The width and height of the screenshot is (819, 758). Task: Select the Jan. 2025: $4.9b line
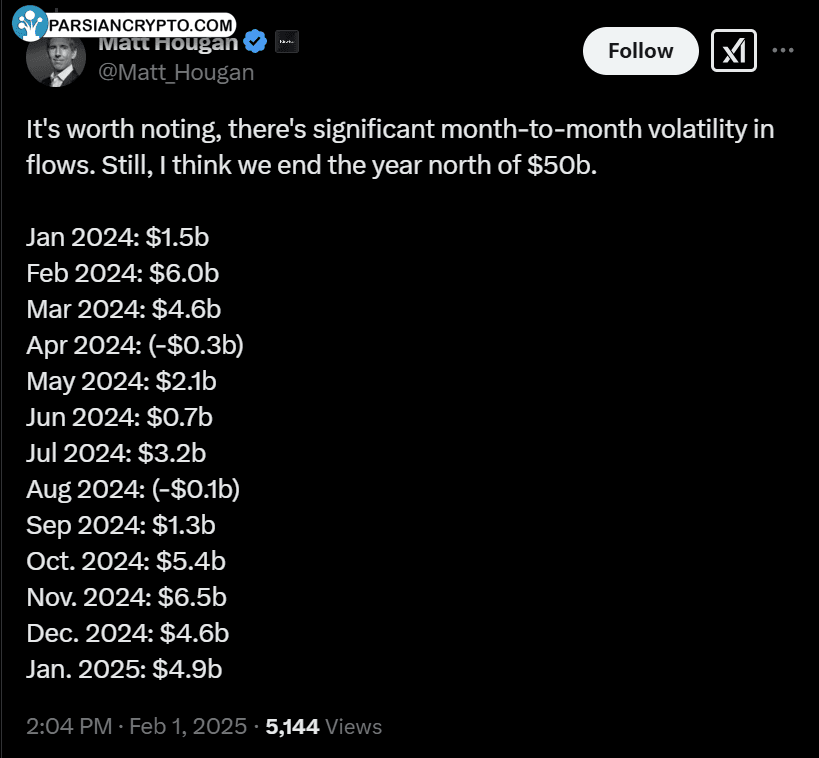124,669
